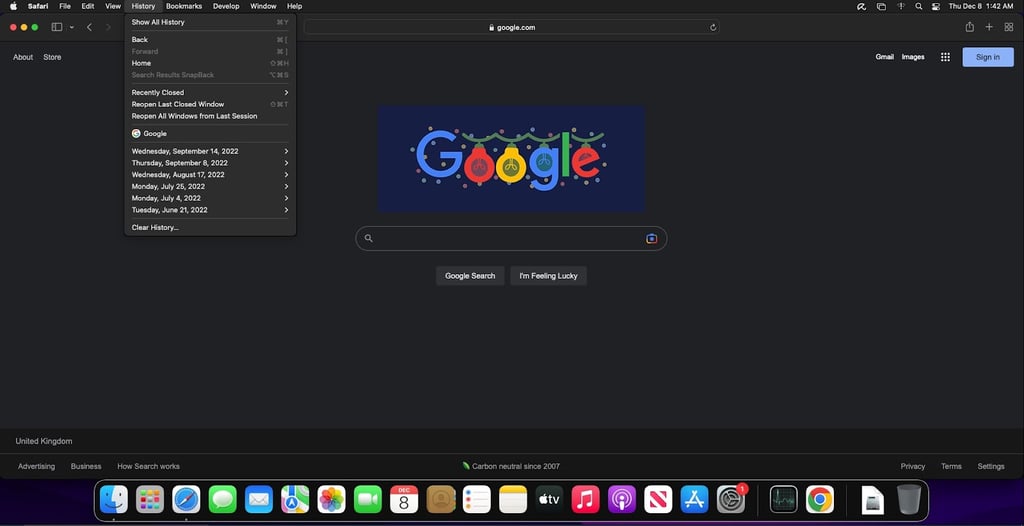
Task: Click the Google holiday doodle
Action: (511, 159)
